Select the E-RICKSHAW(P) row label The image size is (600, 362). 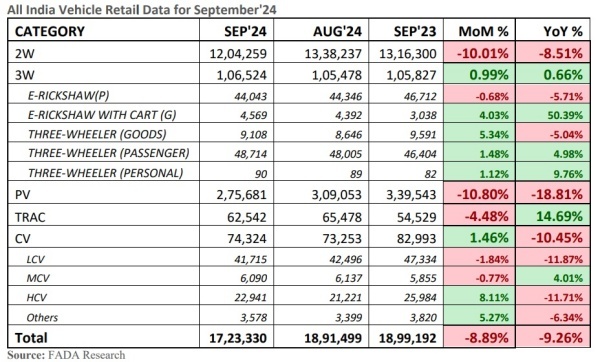68,95
